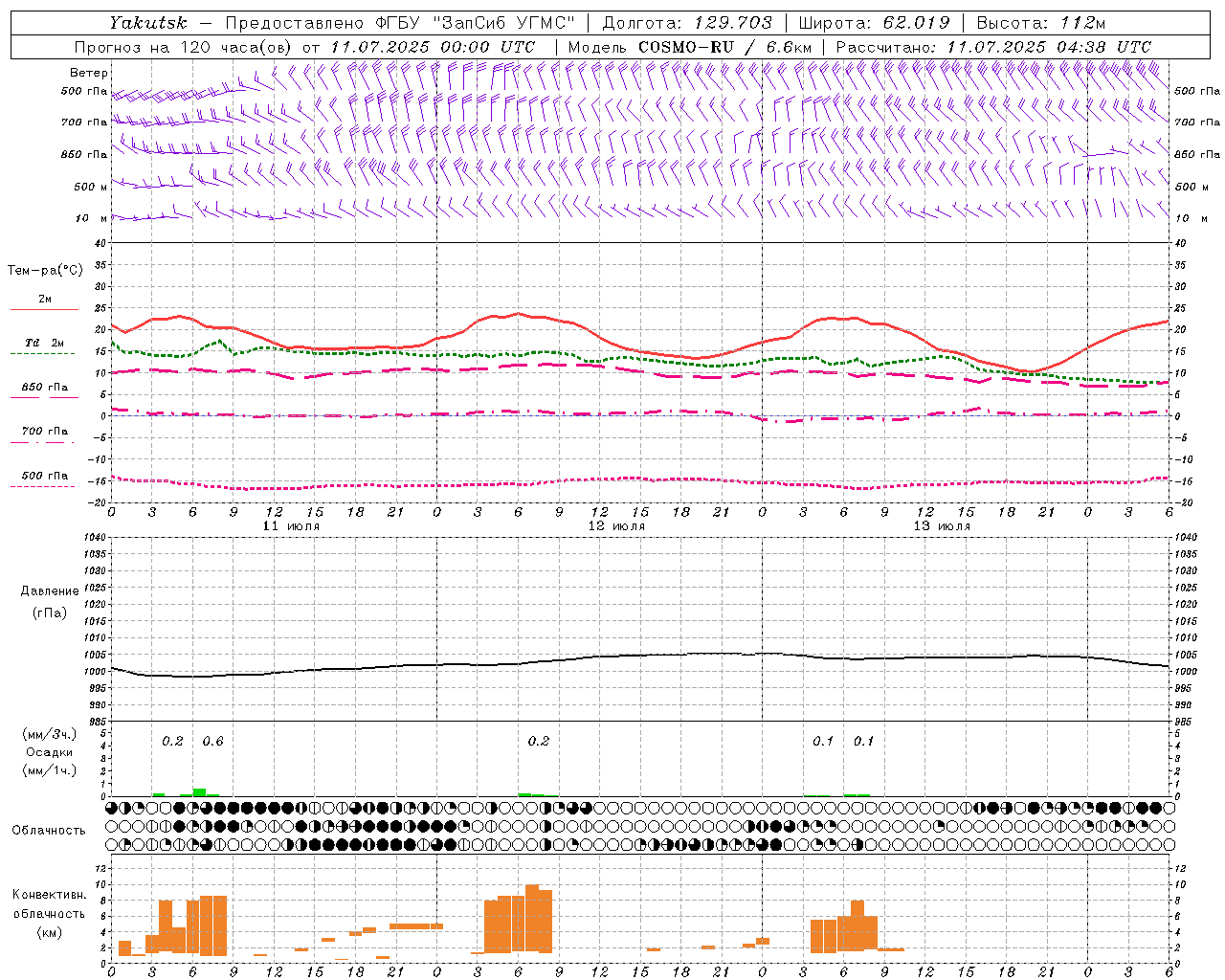This screenshot has height=980, width=1225.
Task: Click the Ветер panel label
Action: click(x=89, y=73)
